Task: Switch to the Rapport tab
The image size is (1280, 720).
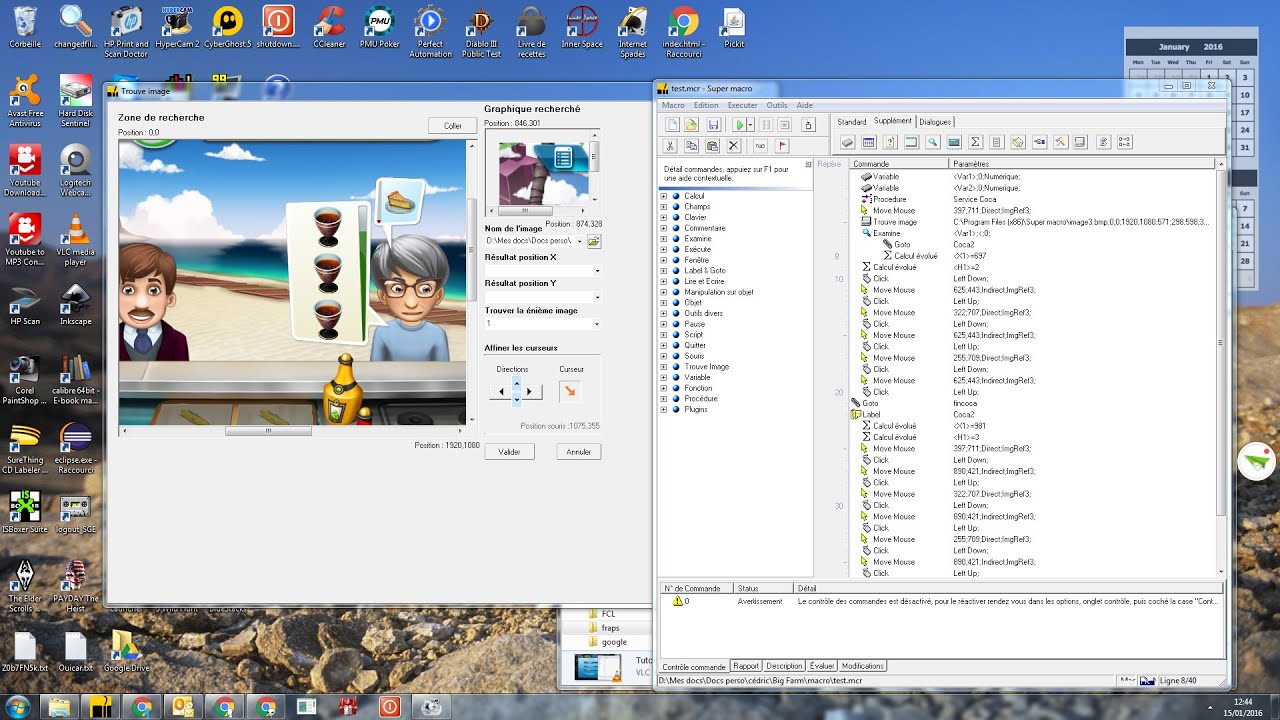Action: click(746, 666)
